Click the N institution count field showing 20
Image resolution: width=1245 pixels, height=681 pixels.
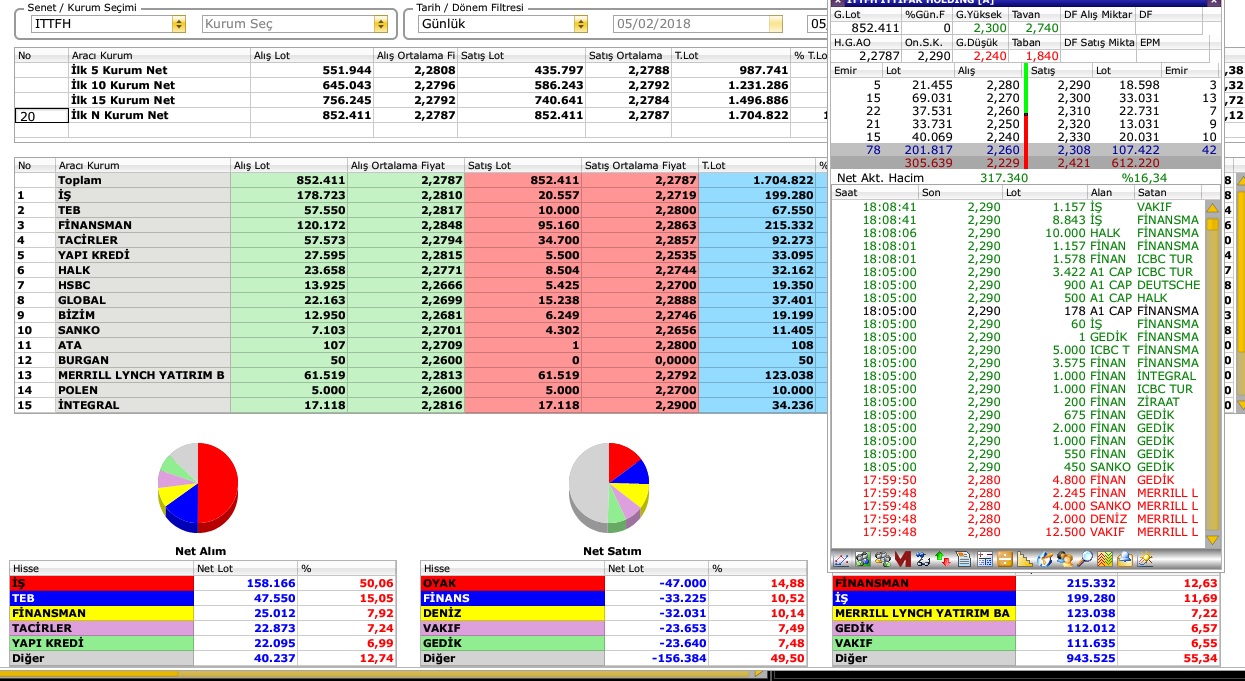40,116
